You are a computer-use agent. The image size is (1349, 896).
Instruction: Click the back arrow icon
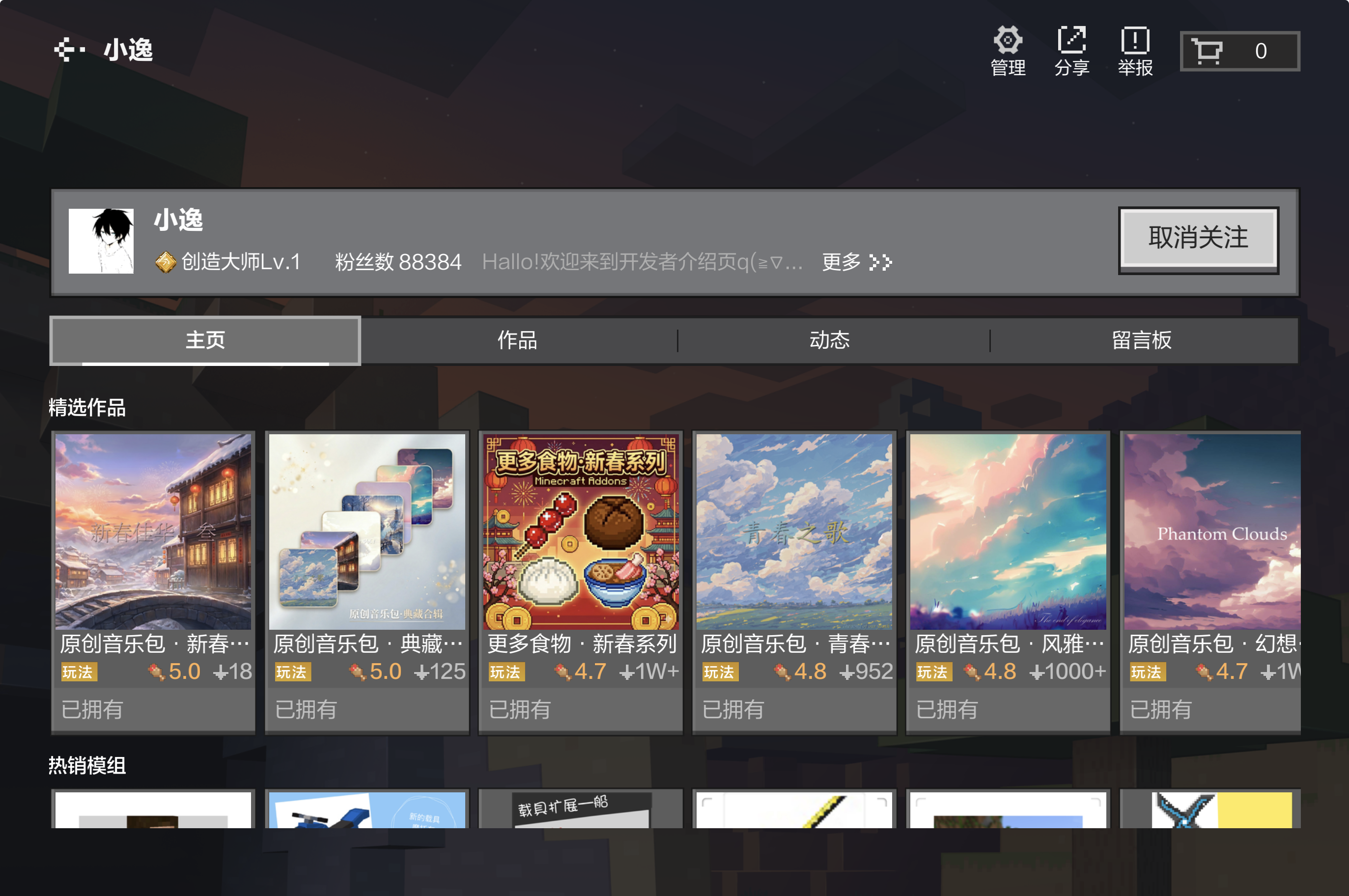click(69, 50)
